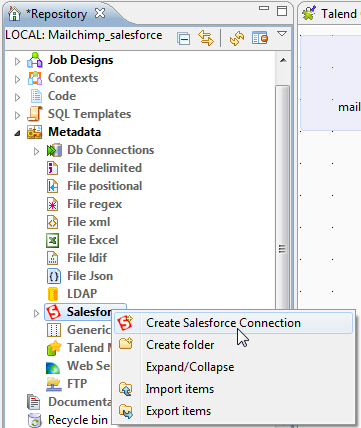Select the File Excel metadata icon

point(53,240)
